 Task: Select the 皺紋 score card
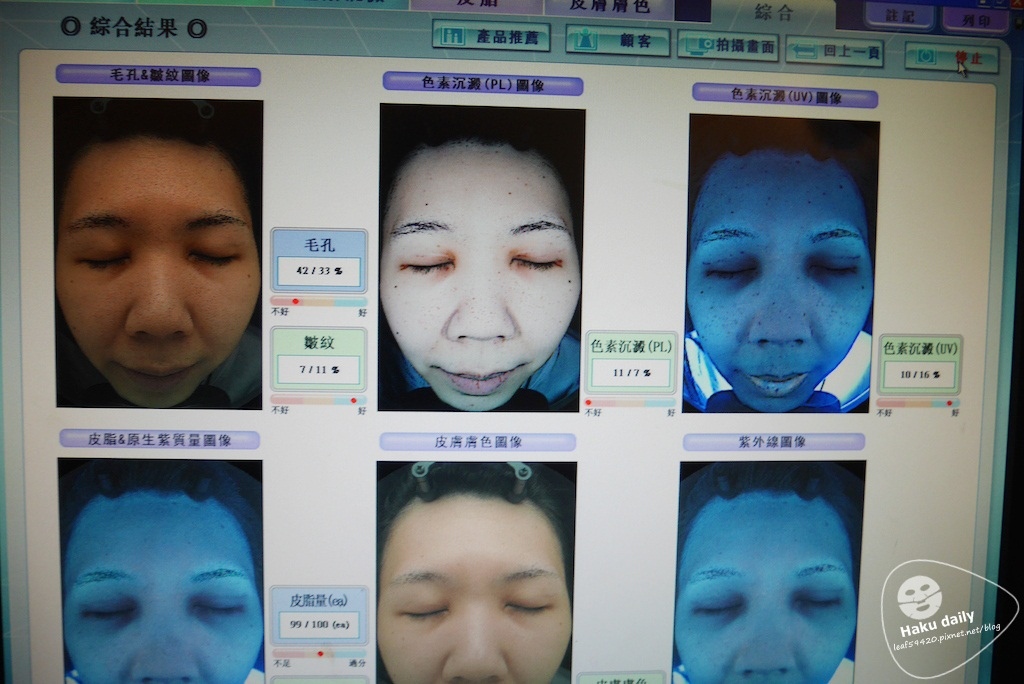click(319, 360)
